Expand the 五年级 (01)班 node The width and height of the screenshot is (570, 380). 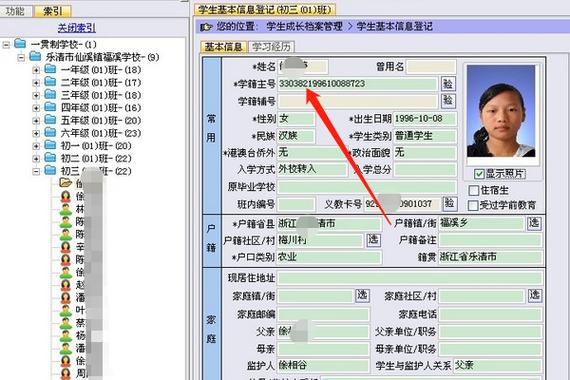(36, 121)
